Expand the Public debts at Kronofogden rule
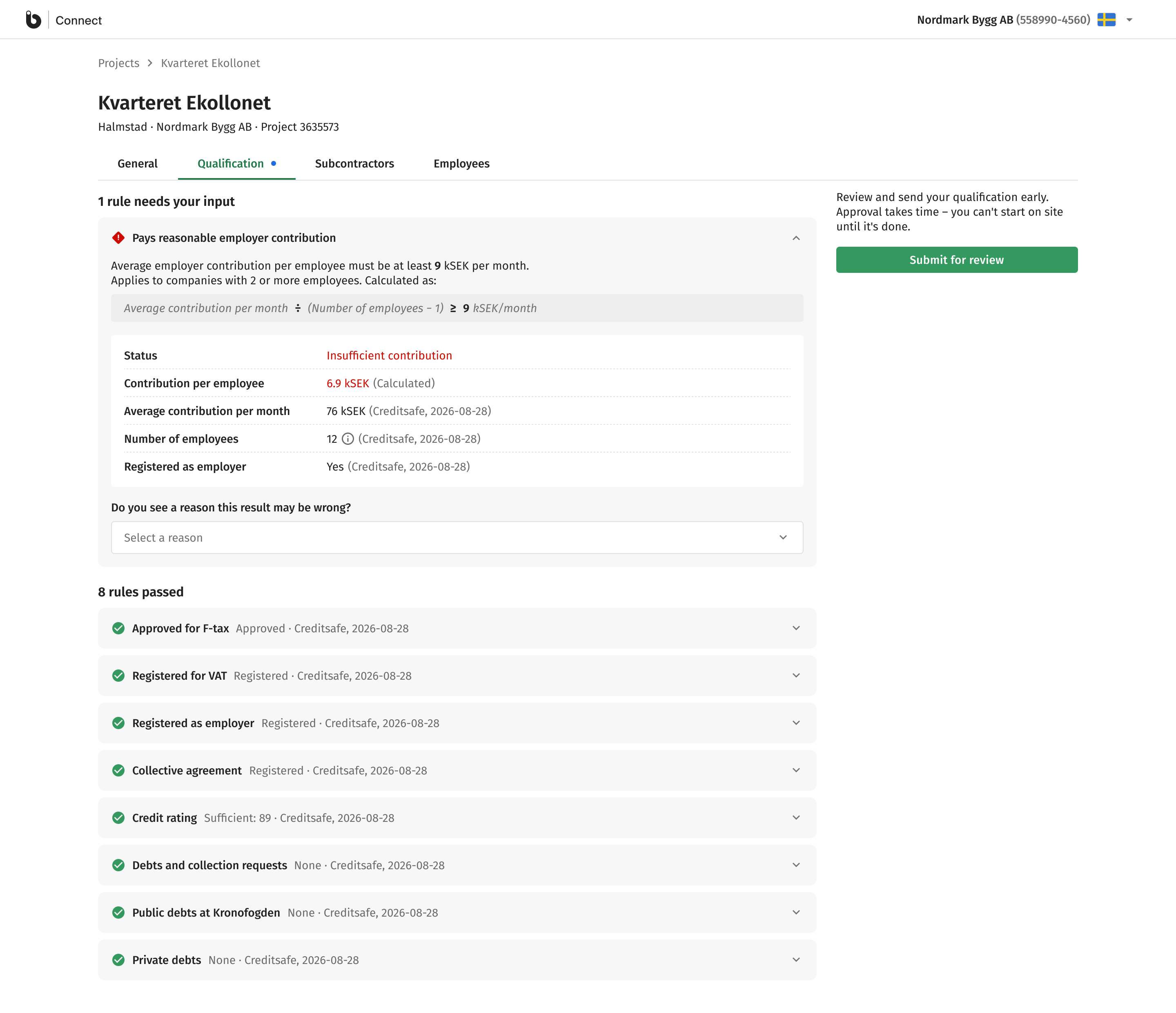 click(796, 913)
